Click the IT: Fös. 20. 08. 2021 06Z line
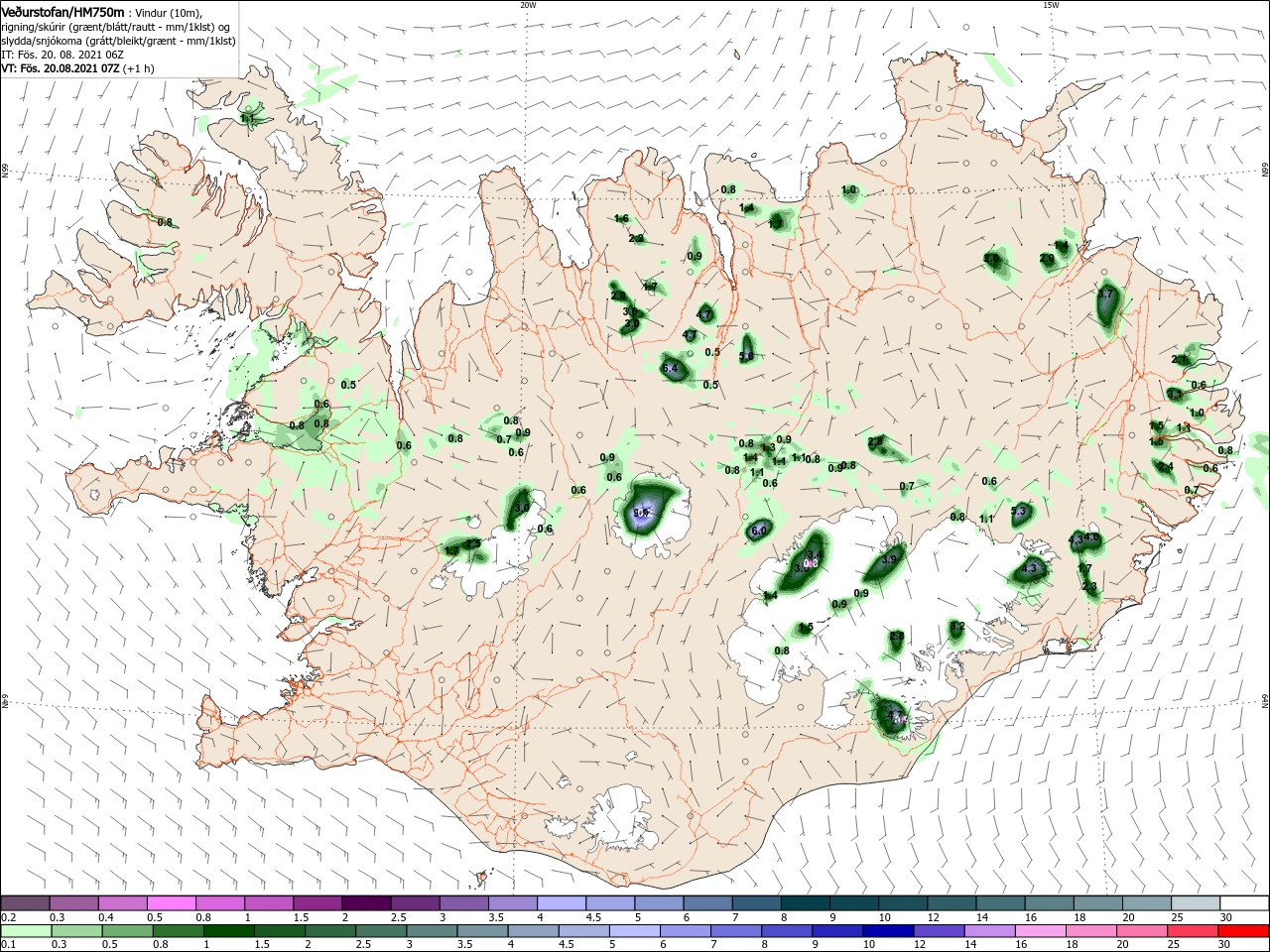The width and height of the screenshot is (1270, 952). (x=62, y=55)
